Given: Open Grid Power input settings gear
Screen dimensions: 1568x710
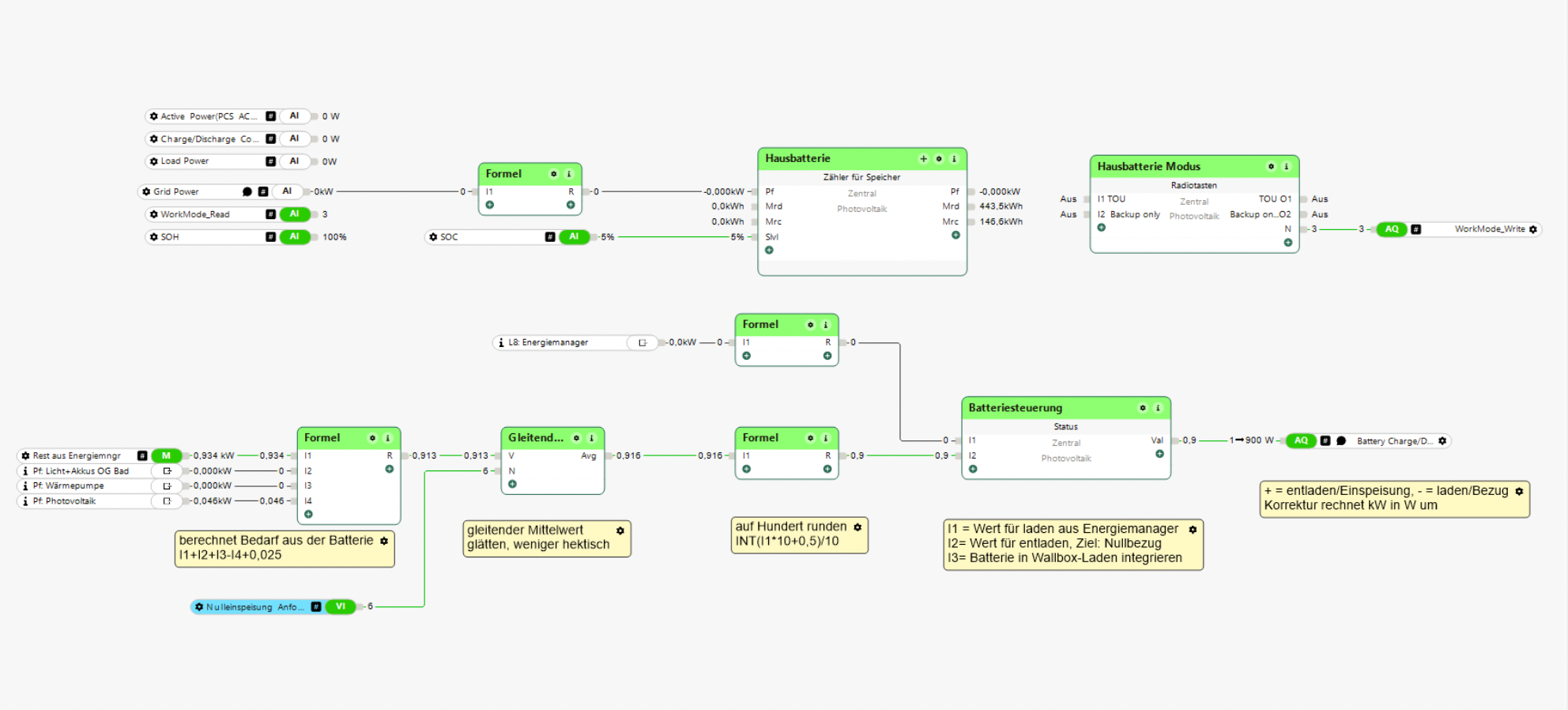Looking at the screenshot, I should tap(146, 191).
